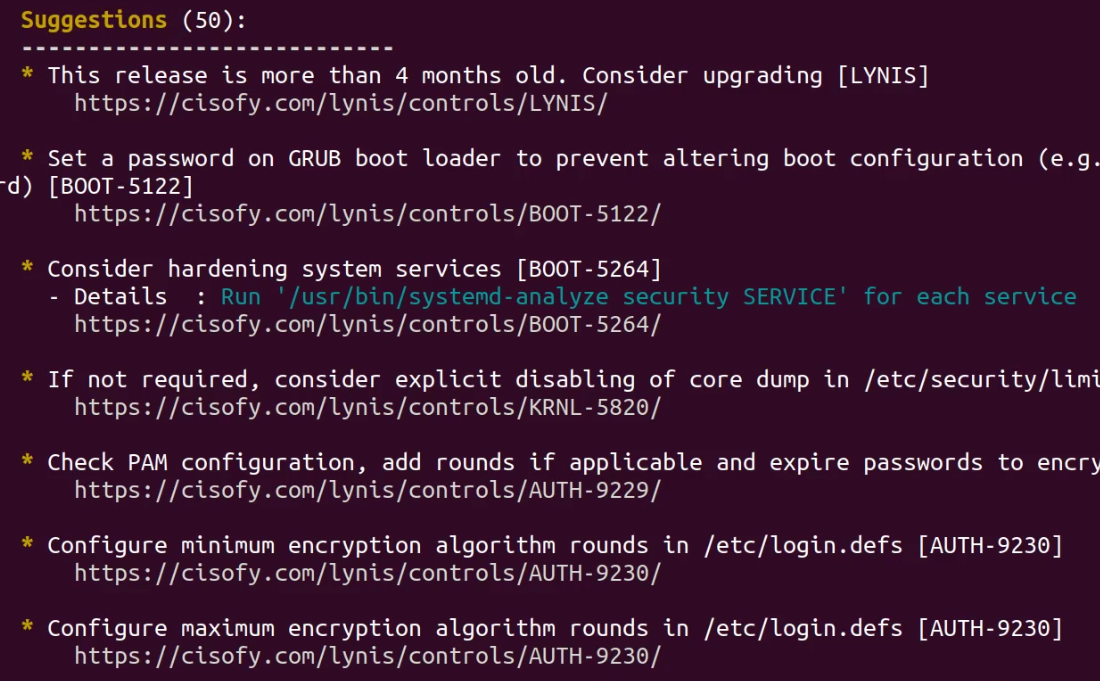Open the last AUTH-9230 controls link
The width and height of the screenshot is (1100, 681).
pyautogui.click(x=368, y=656)
